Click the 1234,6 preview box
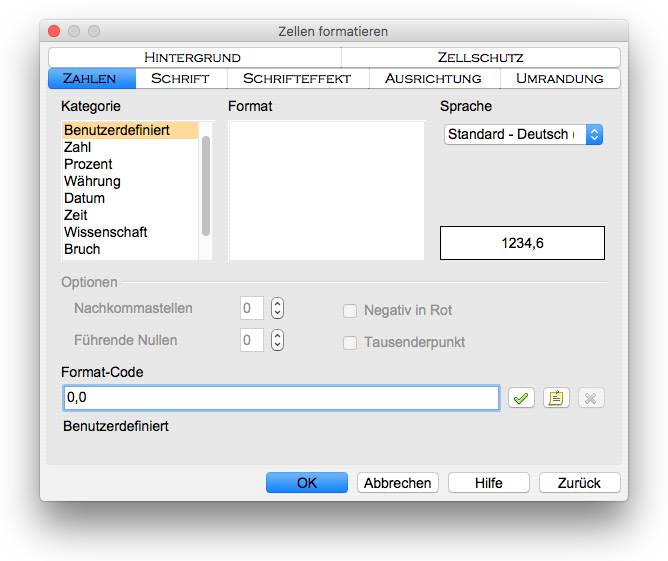 click(522, 243)
